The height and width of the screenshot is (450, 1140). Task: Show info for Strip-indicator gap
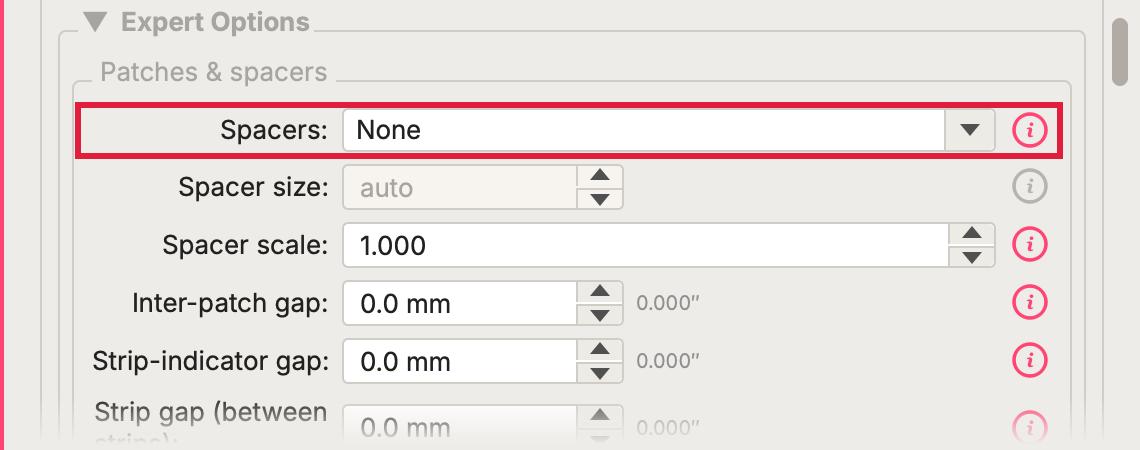point(1029,360)
